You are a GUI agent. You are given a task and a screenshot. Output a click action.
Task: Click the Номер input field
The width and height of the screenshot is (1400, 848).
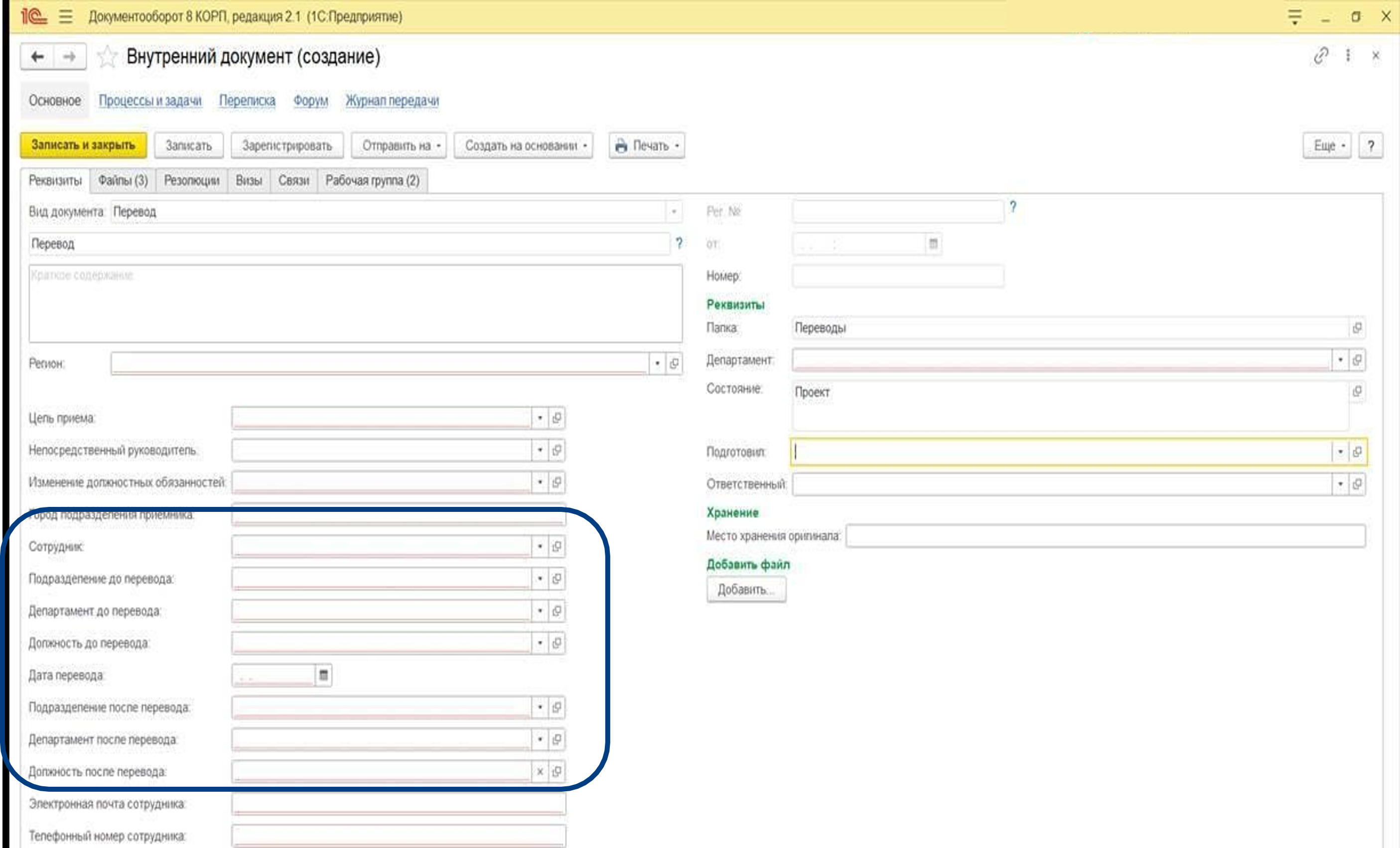click(x=898, y=276)
